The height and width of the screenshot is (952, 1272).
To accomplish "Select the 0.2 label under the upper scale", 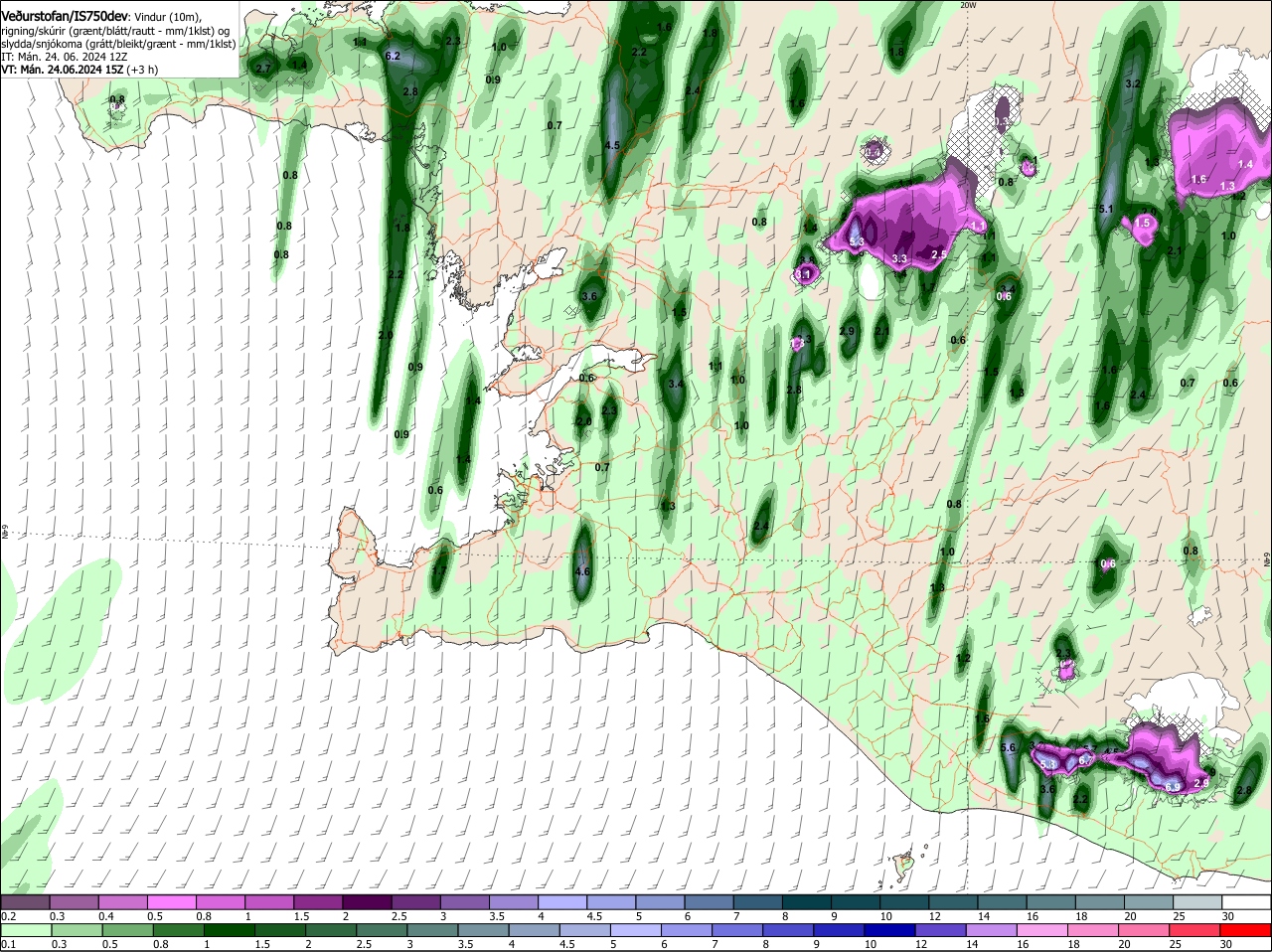I will 8,915.
